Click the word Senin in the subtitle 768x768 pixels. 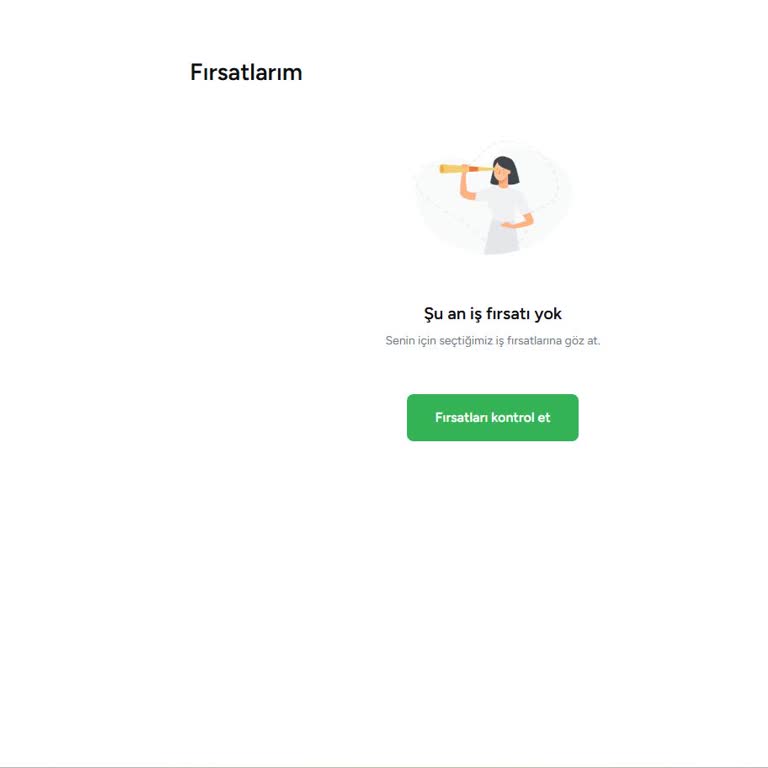(400, 340)
